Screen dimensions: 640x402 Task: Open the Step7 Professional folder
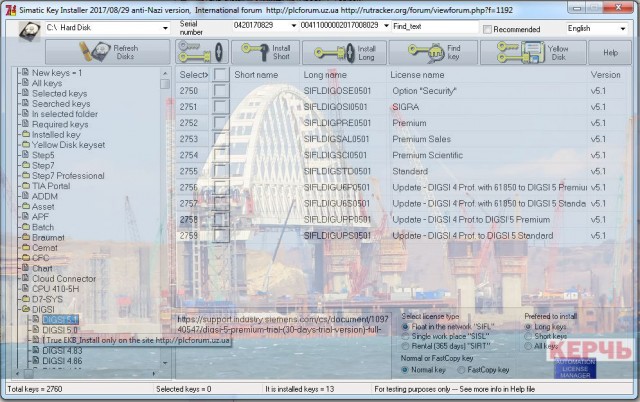68,175
